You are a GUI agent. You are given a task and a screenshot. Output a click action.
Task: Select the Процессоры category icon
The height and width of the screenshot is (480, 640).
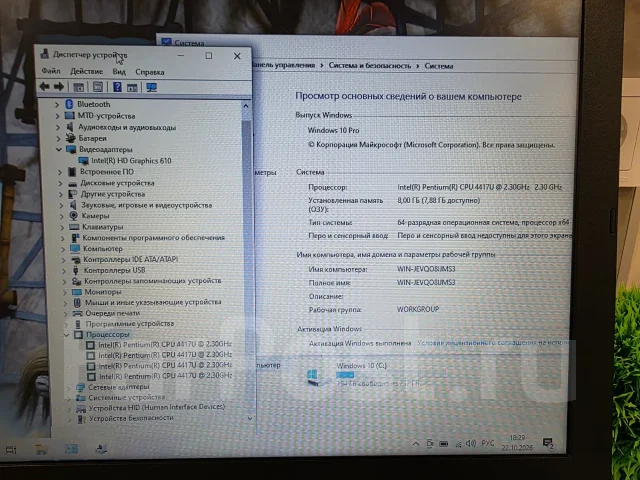tap(78, 335)
